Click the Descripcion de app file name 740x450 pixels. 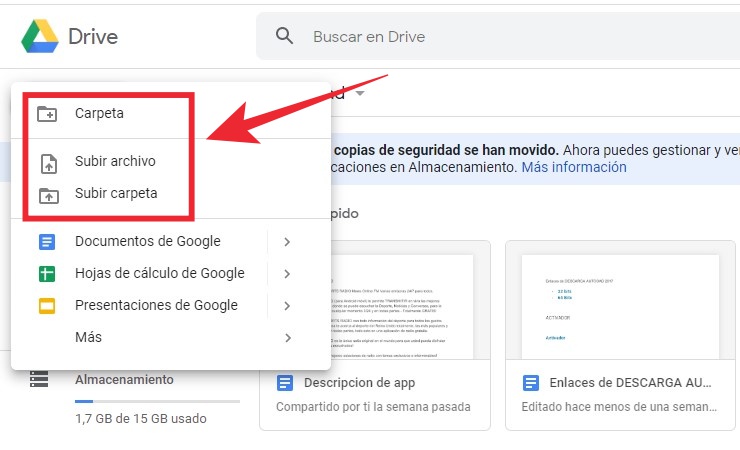click(x=360, y=383)
